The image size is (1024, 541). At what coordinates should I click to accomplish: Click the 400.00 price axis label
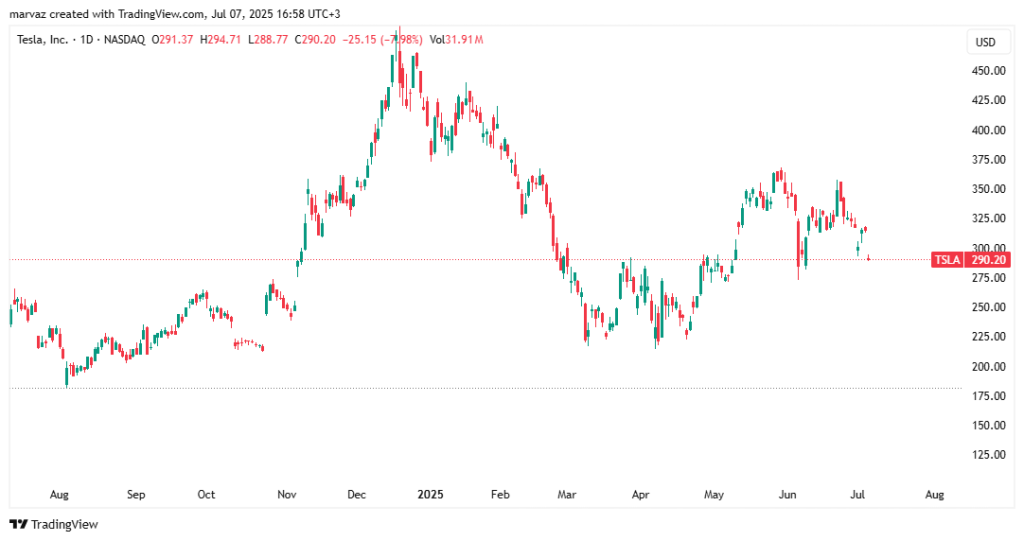click(x=989, y=130)
